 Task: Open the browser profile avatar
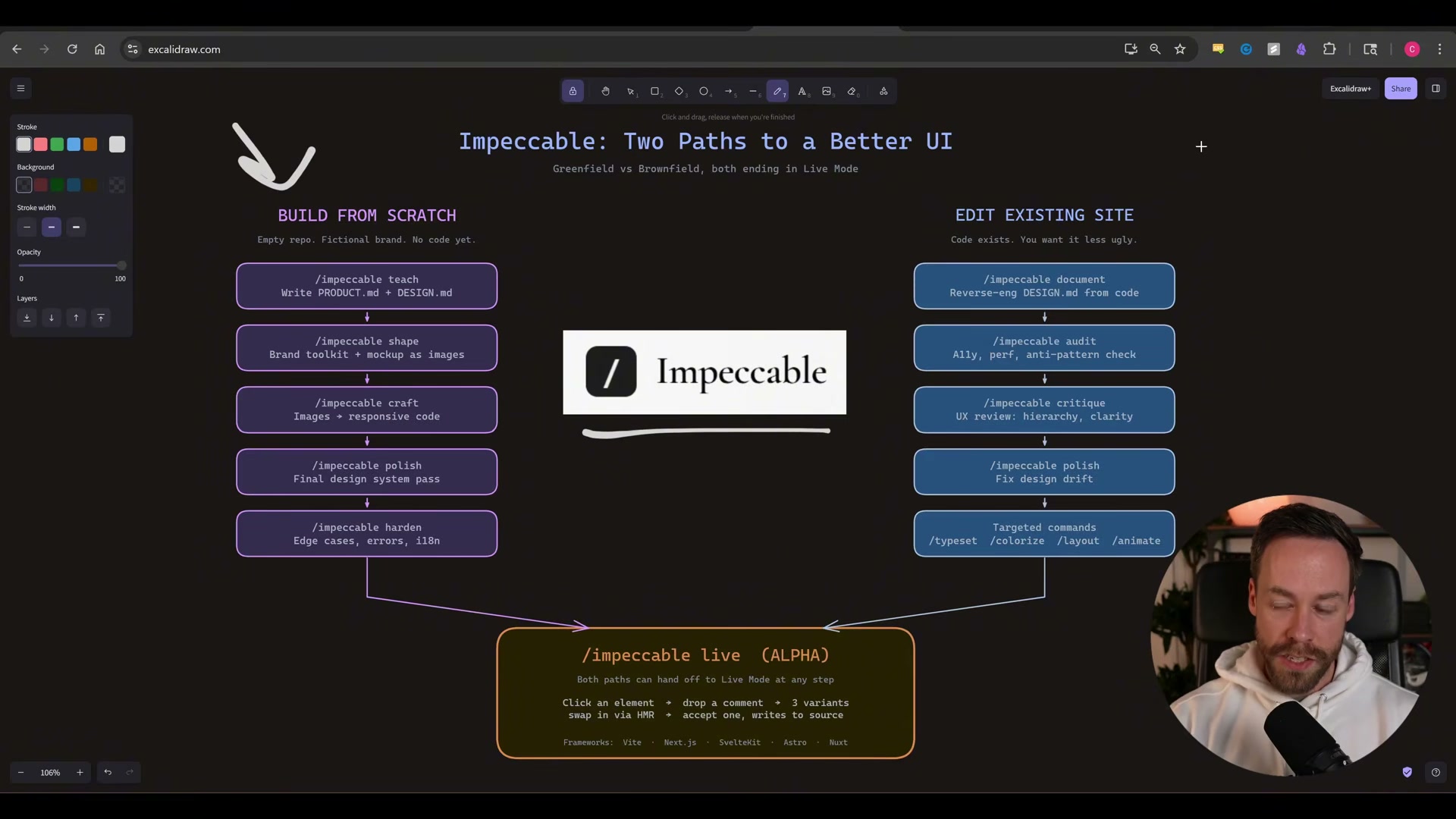pos(1412,49)
